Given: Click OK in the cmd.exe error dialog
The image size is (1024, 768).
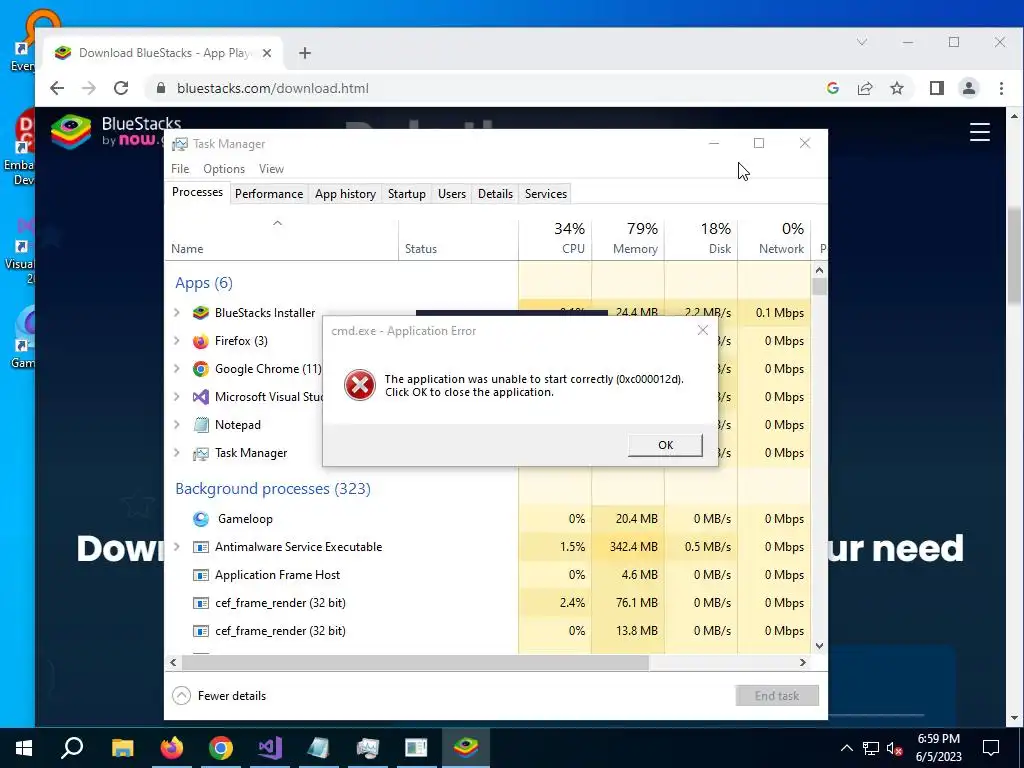Looking at the screenshot, I should pos(665,445).
